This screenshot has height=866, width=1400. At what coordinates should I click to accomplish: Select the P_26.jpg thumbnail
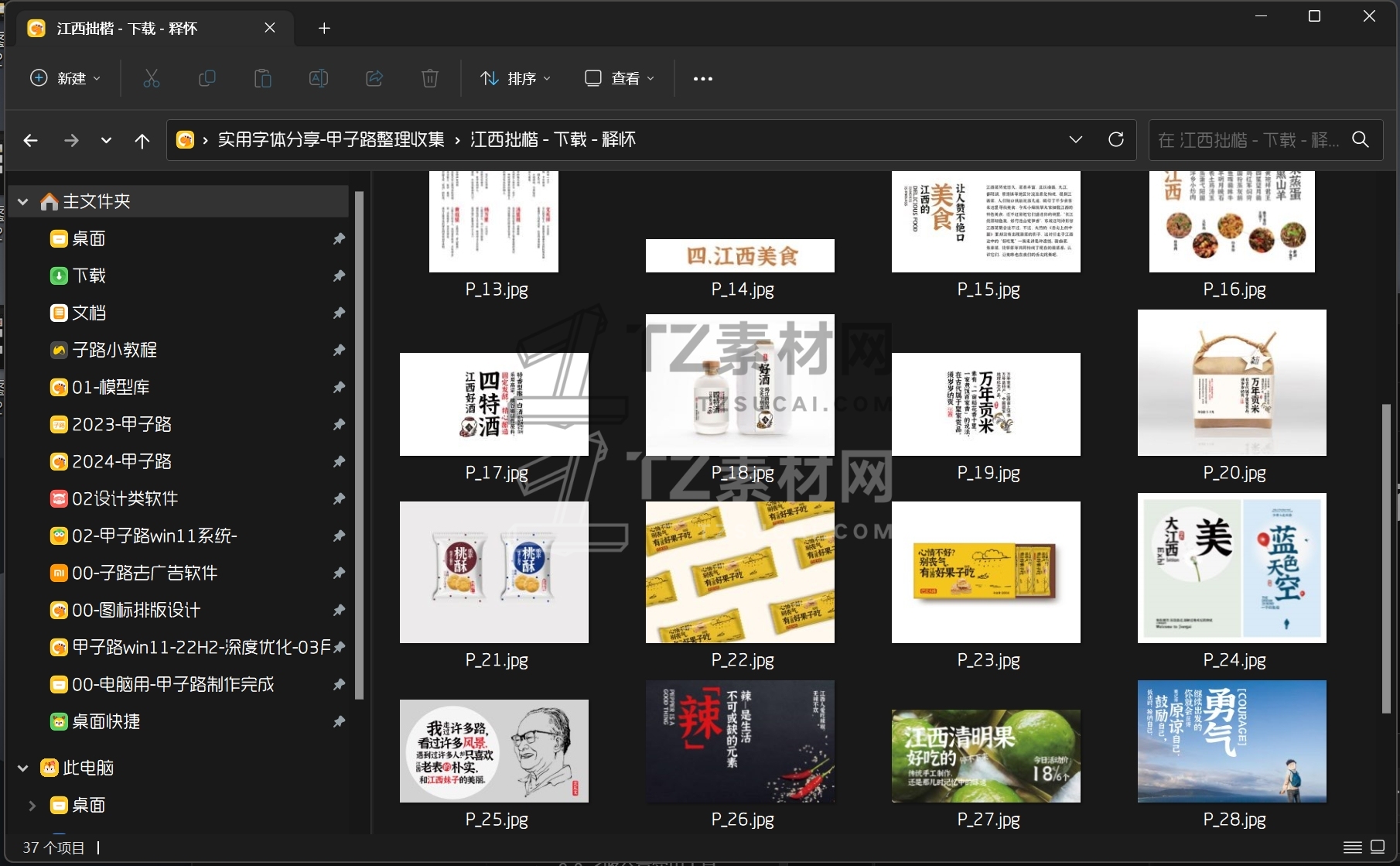click(740, 741)
